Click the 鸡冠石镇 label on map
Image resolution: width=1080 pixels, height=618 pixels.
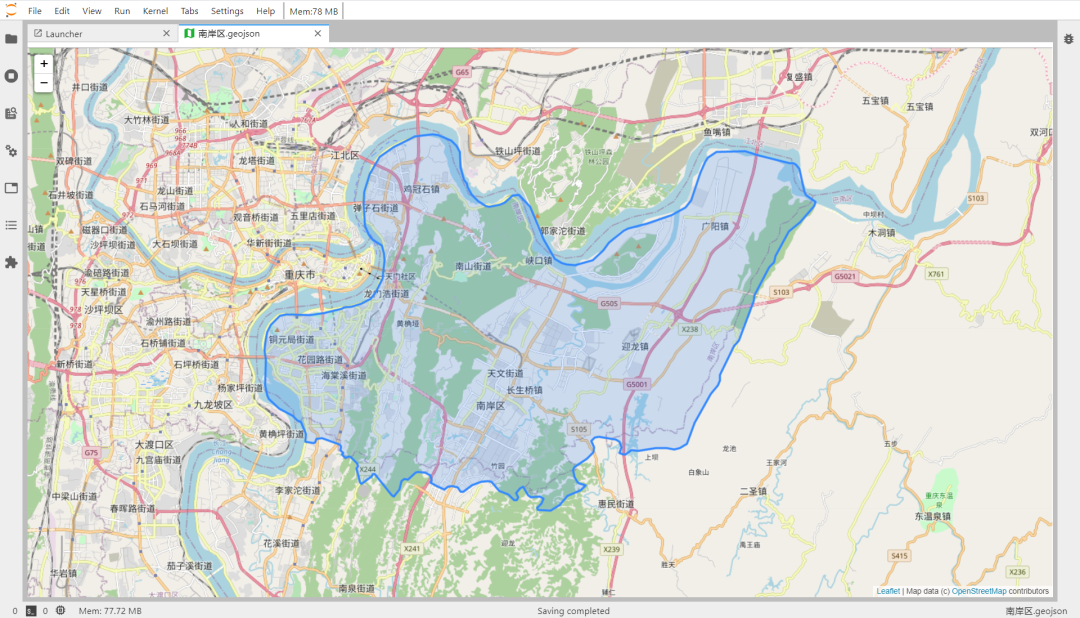[x=421, y=189]
